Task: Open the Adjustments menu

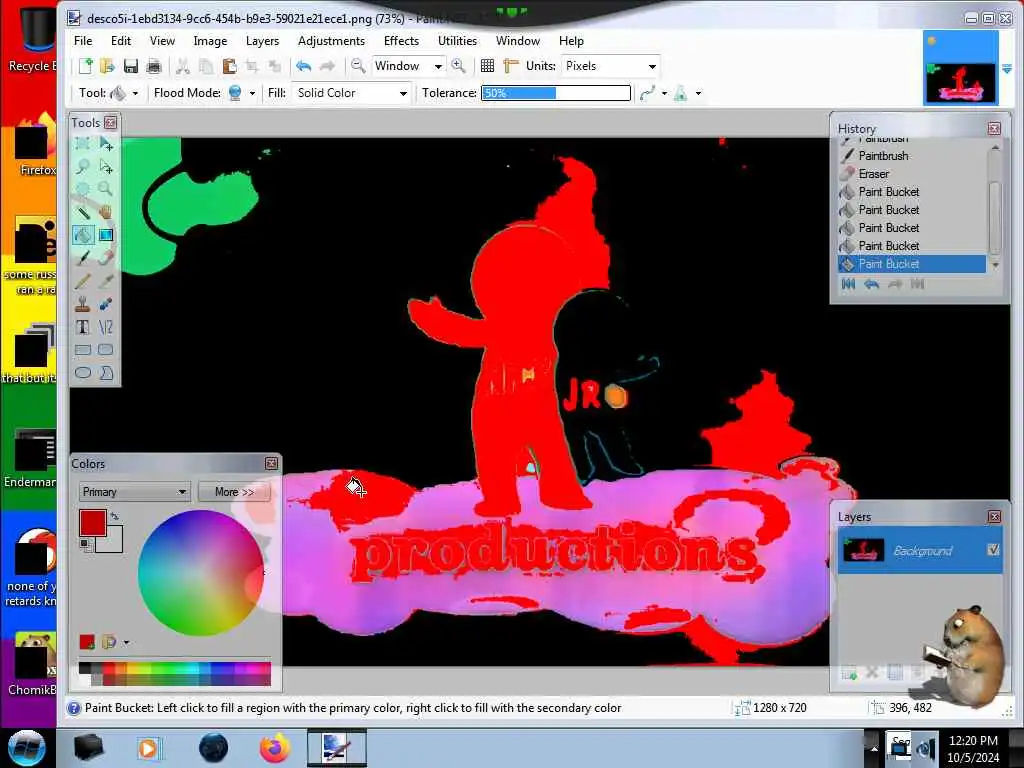Action: point(332,40)
